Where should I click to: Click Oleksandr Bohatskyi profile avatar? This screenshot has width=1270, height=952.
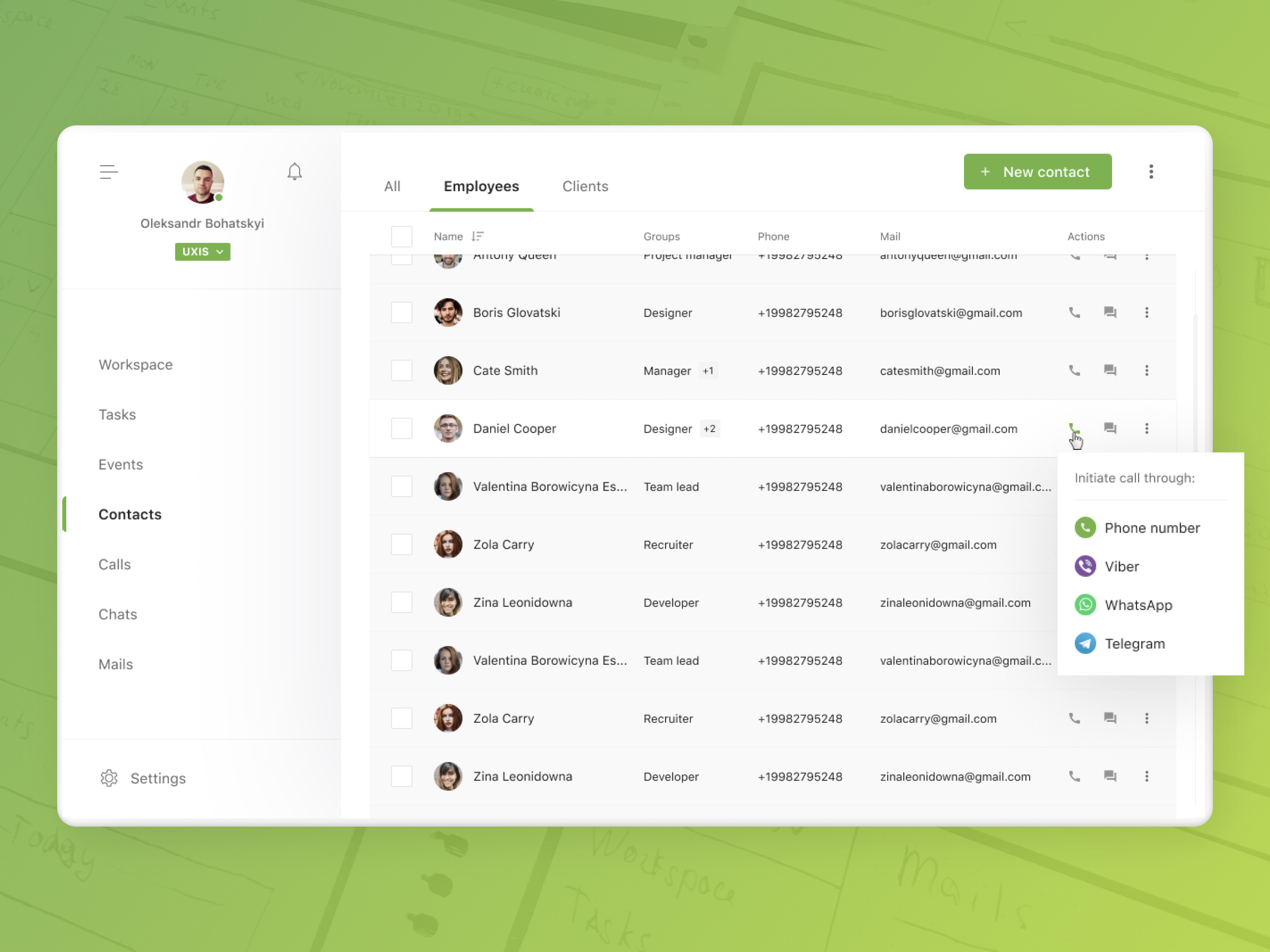pos(202,182)
